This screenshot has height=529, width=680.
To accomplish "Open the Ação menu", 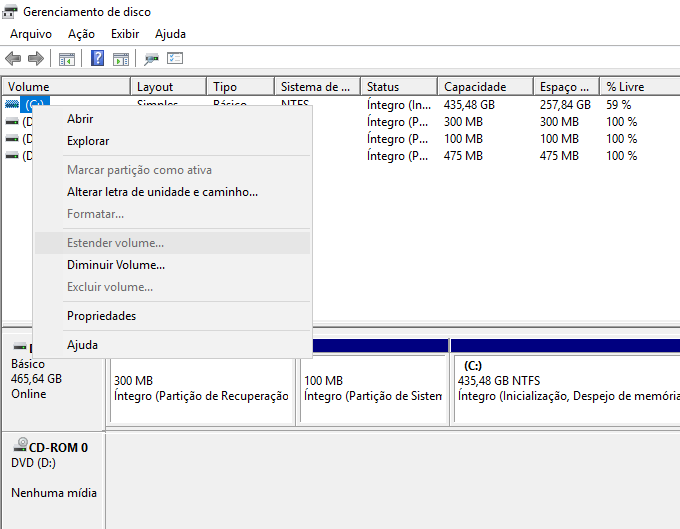I will [81, 34].
